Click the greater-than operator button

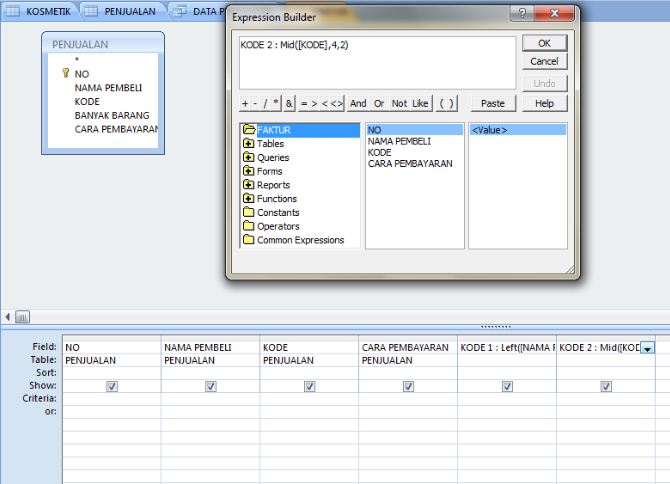tap(314, 103)
